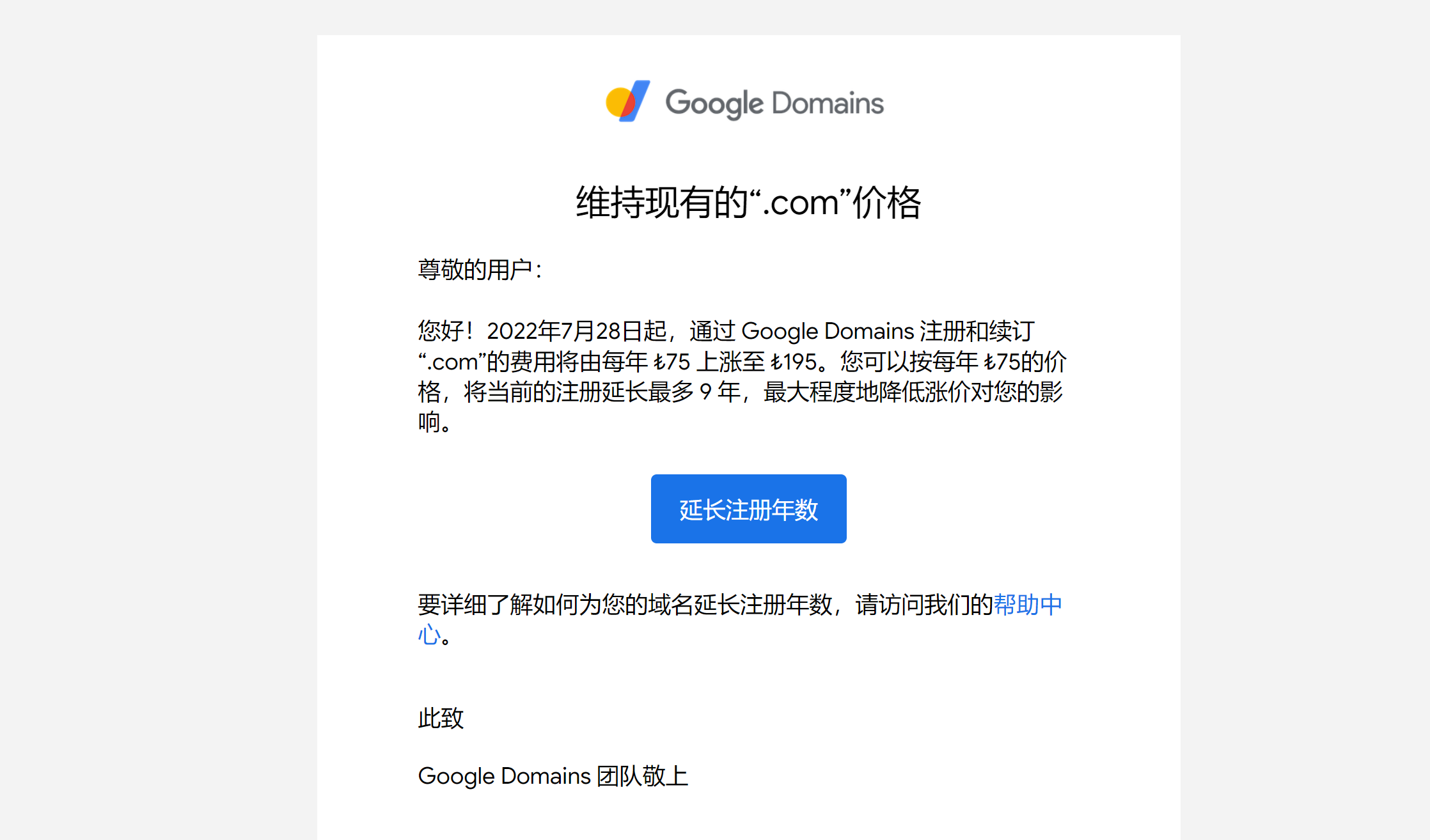Click the paragraph starting 您好！2022年7月28日起
Image resolution: width=1430 pixels, height=840 pixels.
[x=742, y=377]
